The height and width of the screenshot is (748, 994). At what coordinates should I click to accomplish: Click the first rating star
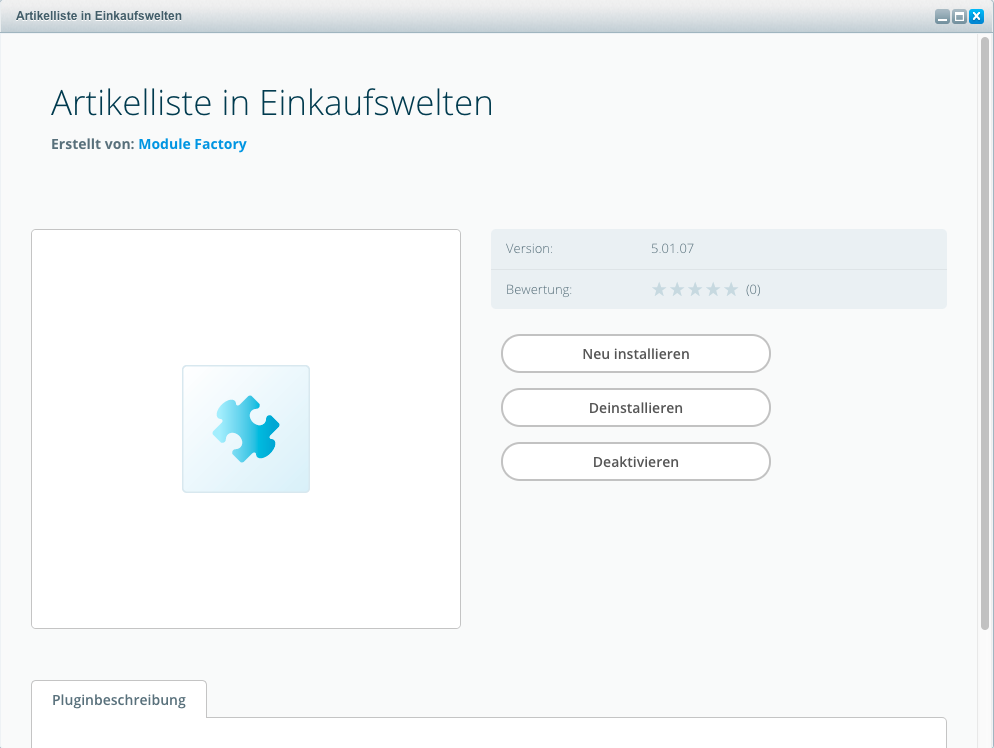click(x=659, y=290)
